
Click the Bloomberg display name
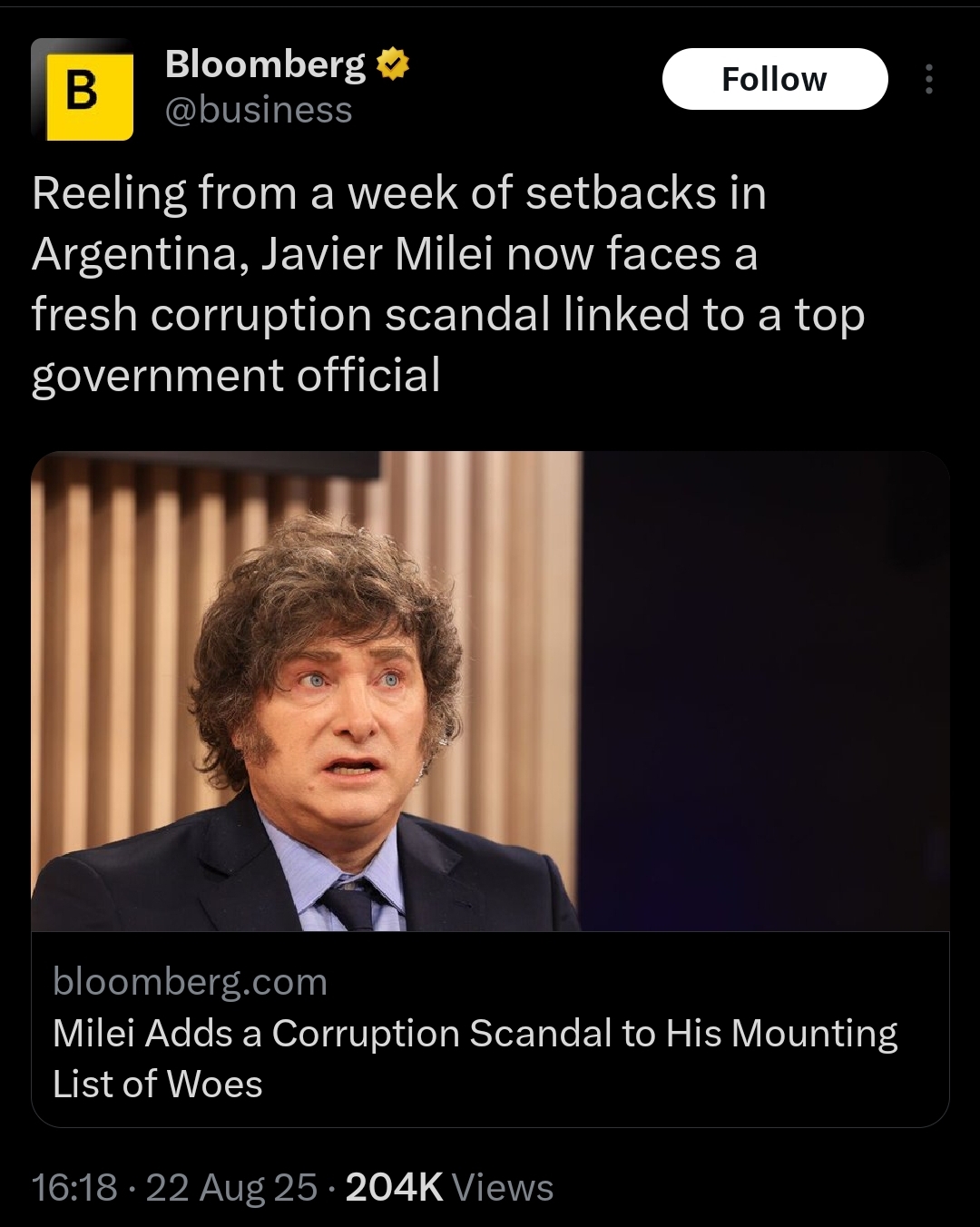tap(265, 64)
